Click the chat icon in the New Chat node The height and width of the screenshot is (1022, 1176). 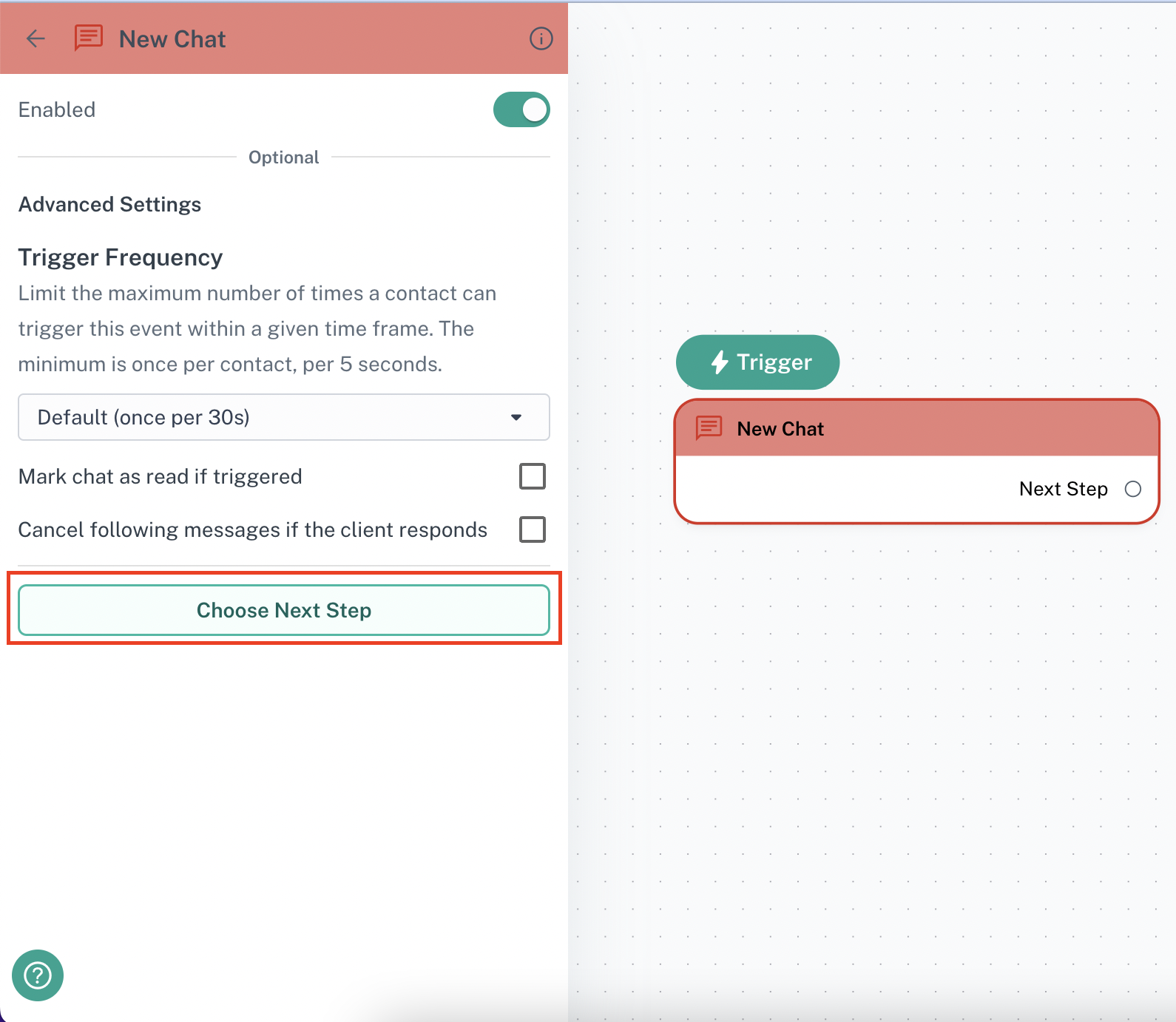(709, 428)
